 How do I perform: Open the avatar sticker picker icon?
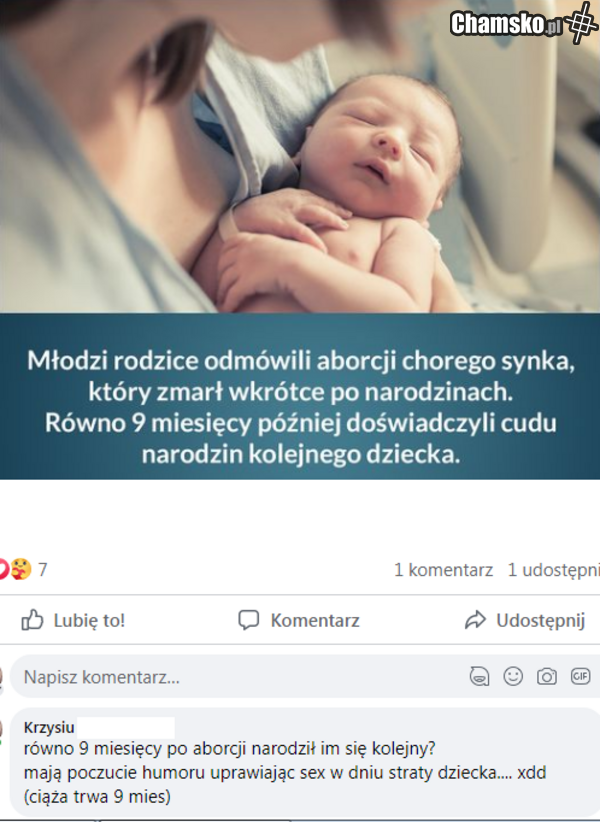479,676
